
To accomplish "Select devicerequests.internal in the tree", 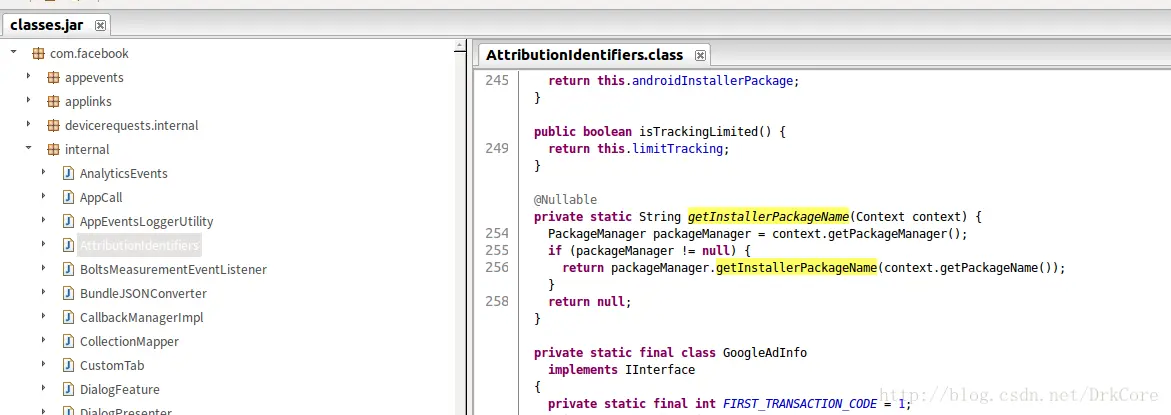I will tap(131, 125).
